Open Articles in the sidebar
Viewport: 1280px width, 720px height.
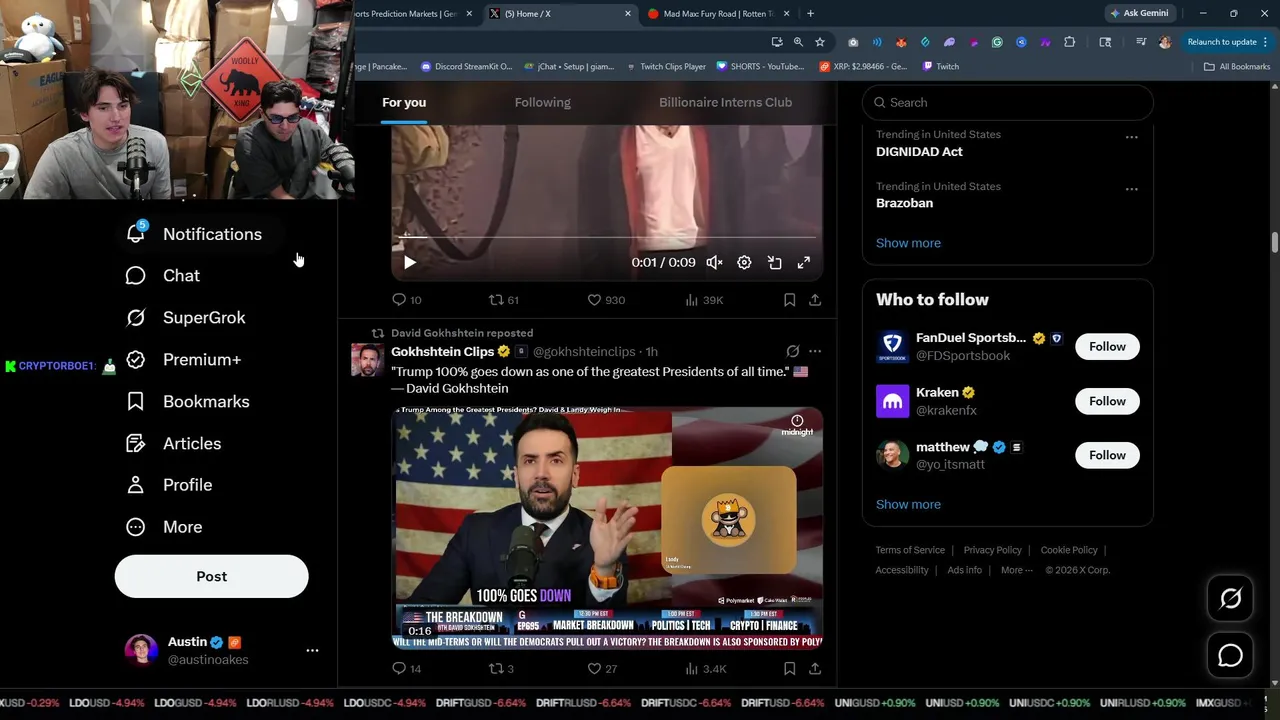coord(173,444)
